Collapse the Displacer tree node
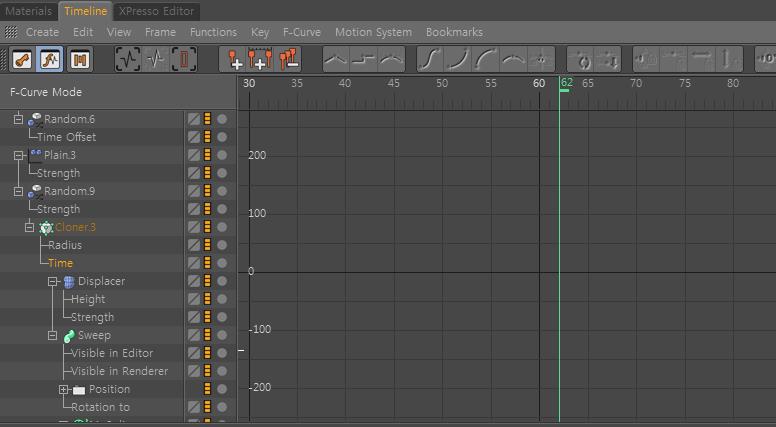This screenshot has height=427, width=776. point(52,281)
